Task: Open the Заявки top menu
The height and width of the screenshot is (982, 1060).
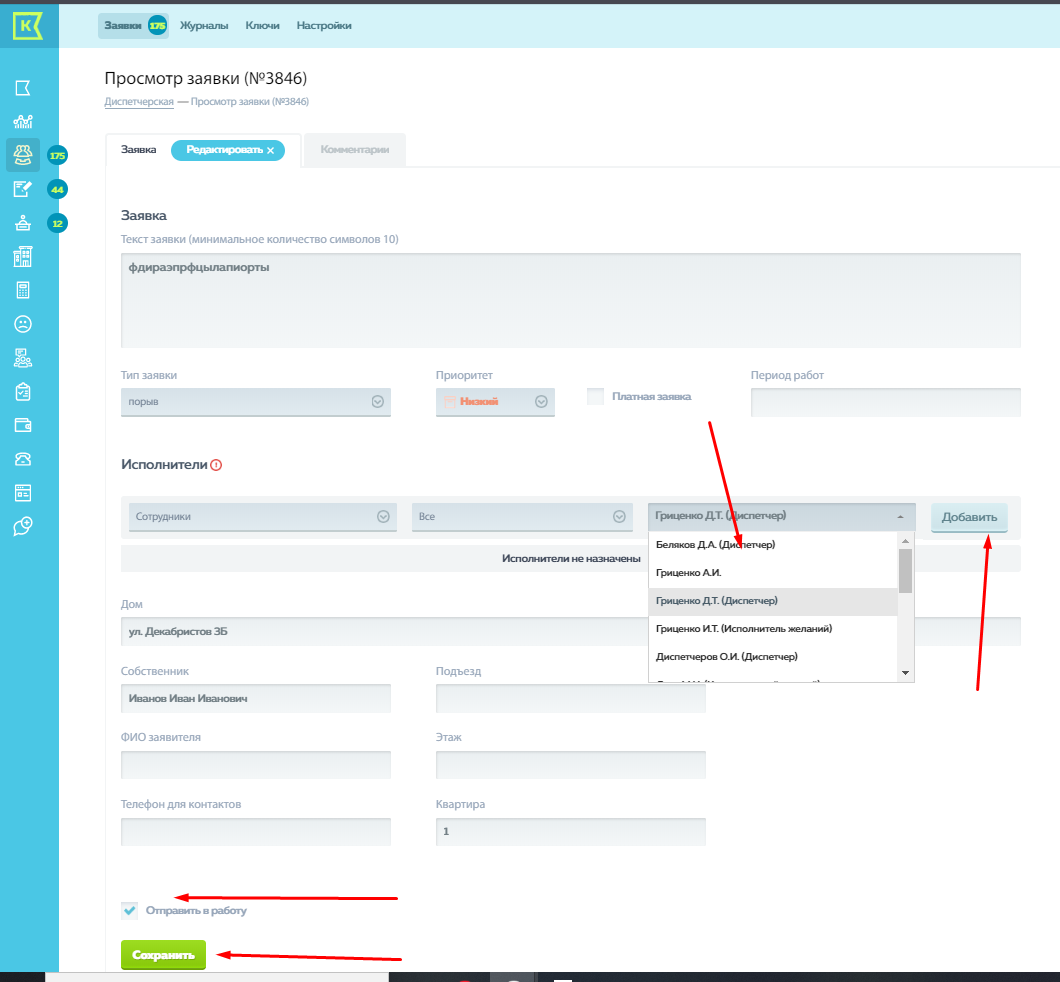Action: pyautogui.click(x=133, y=26)
